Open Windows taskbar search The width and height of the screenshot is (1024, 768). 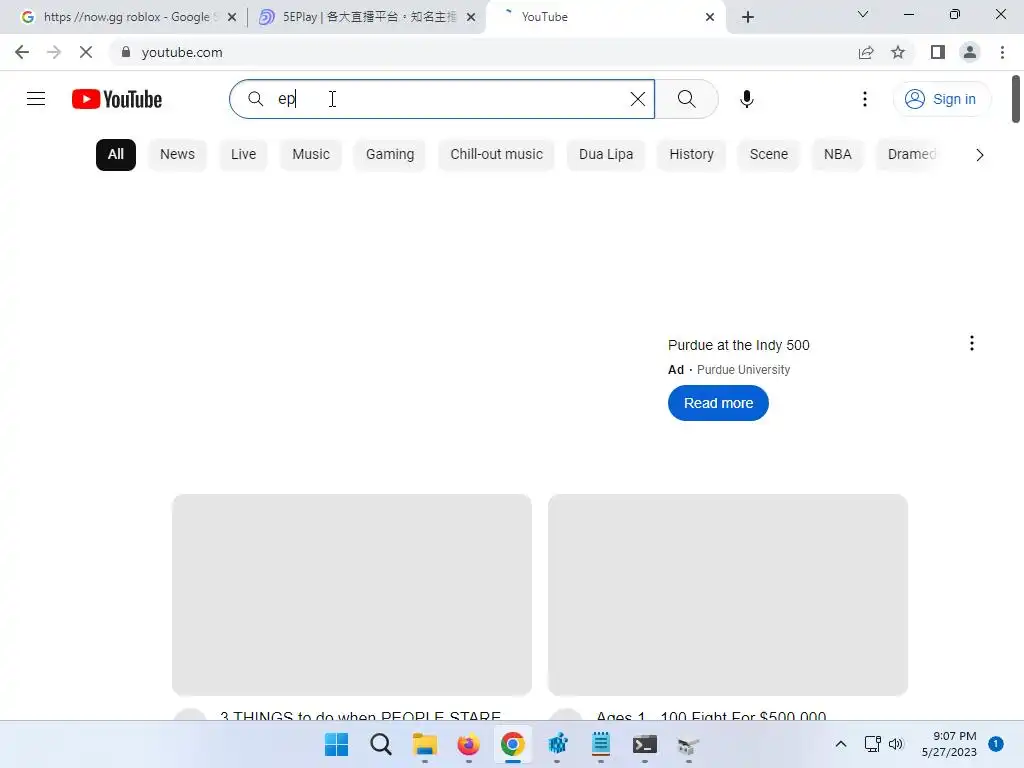[x=381, y=744]
